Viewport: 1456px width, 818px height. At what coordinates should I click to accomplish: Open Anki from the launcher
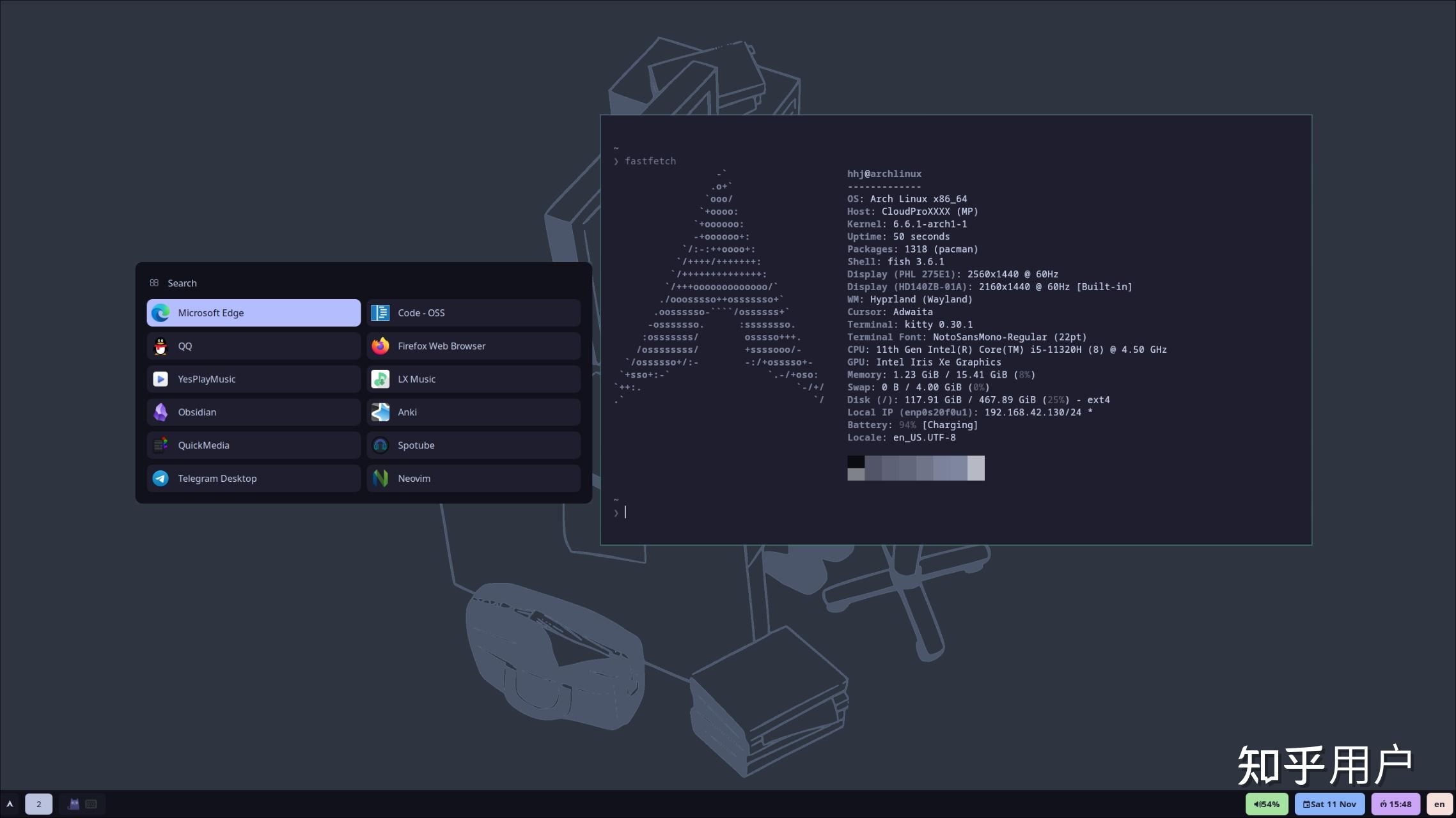pyautogui.click(x=473, y=412)
